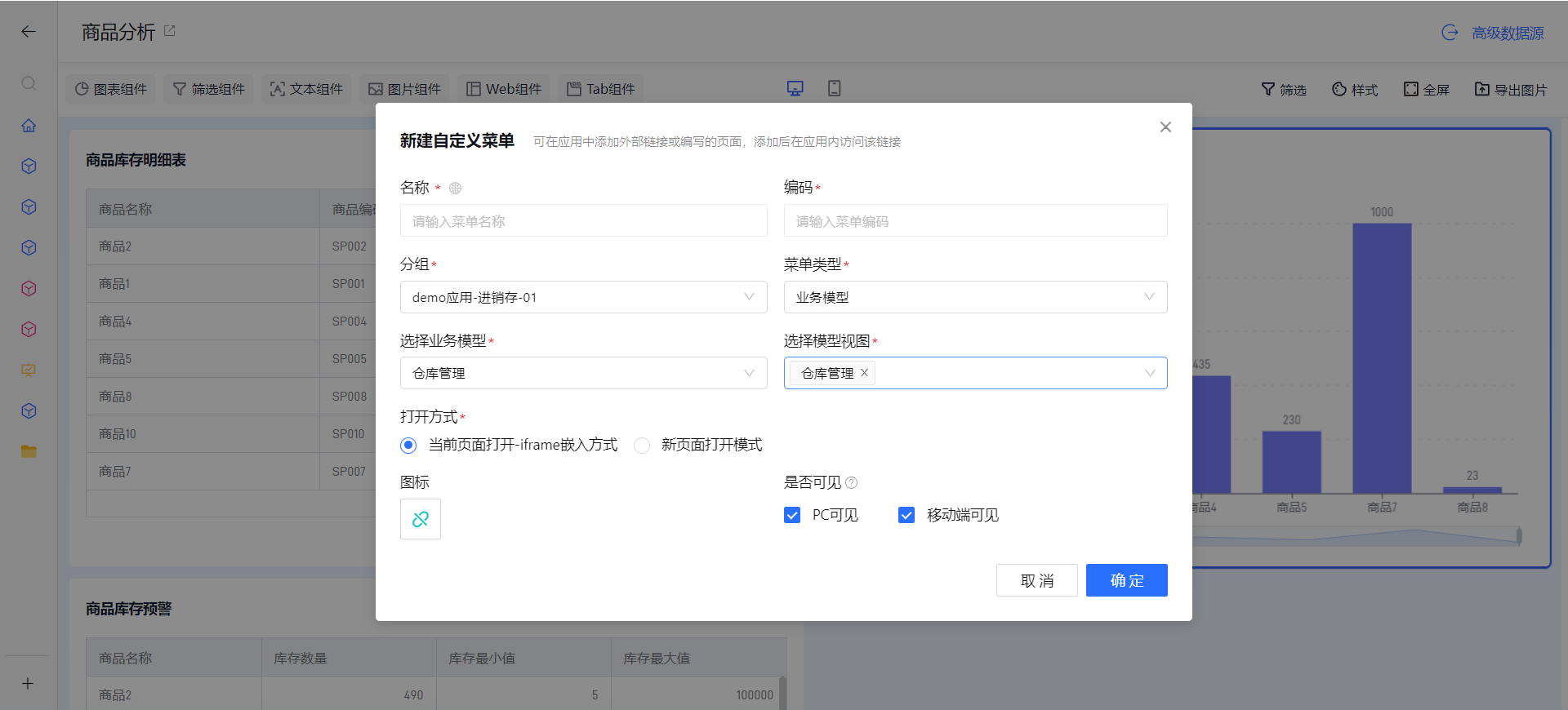The width and height of the screenshot is (1568, 710).
Task: Add a 图表组件
Action: [x=111, y=89]
